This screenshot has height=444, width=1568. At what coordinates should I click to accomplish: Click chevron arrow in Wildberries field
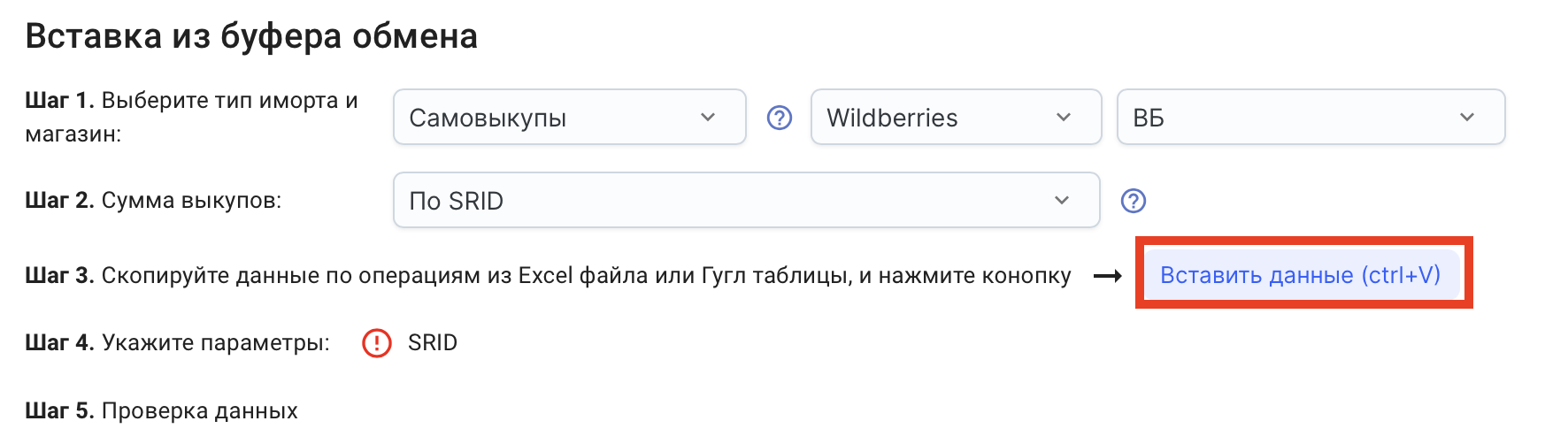point(1064,118)
